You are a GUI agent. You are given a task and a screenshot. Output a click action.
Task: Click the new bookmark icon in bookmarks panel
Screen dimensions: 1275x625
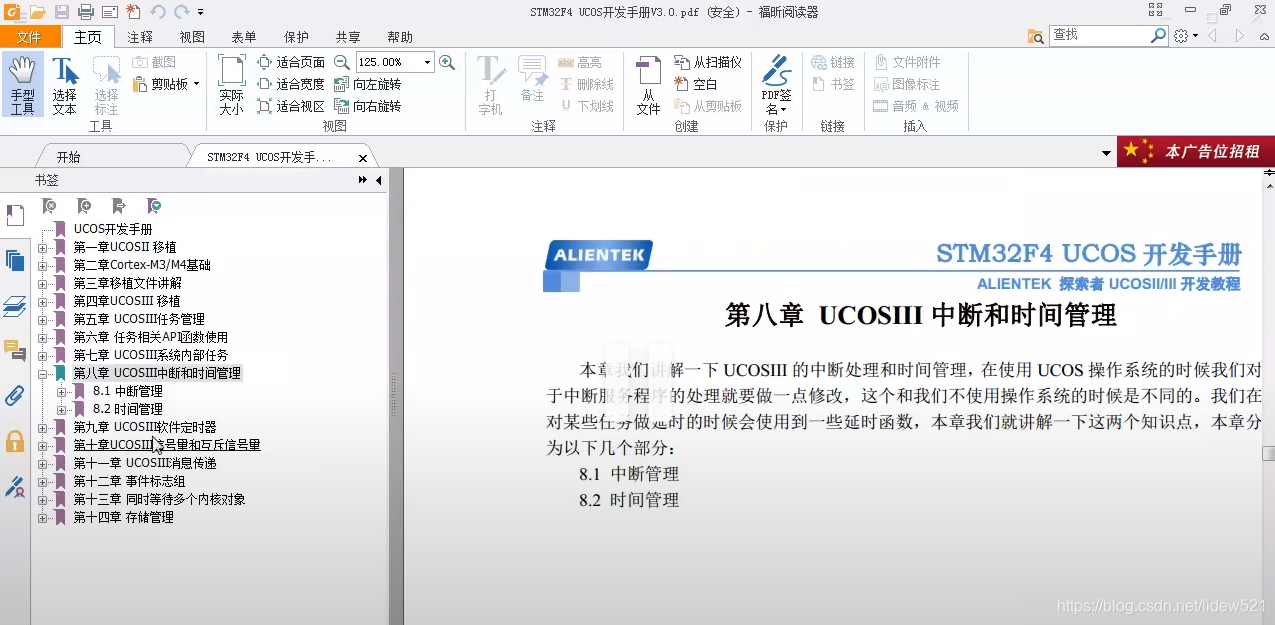pos(84,206)
